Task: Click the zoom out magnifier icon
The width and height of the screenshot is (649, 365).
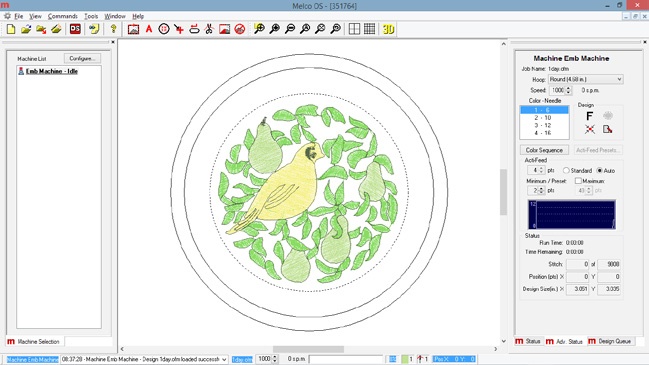Action: pyautogui.click(x=290, y=29)
